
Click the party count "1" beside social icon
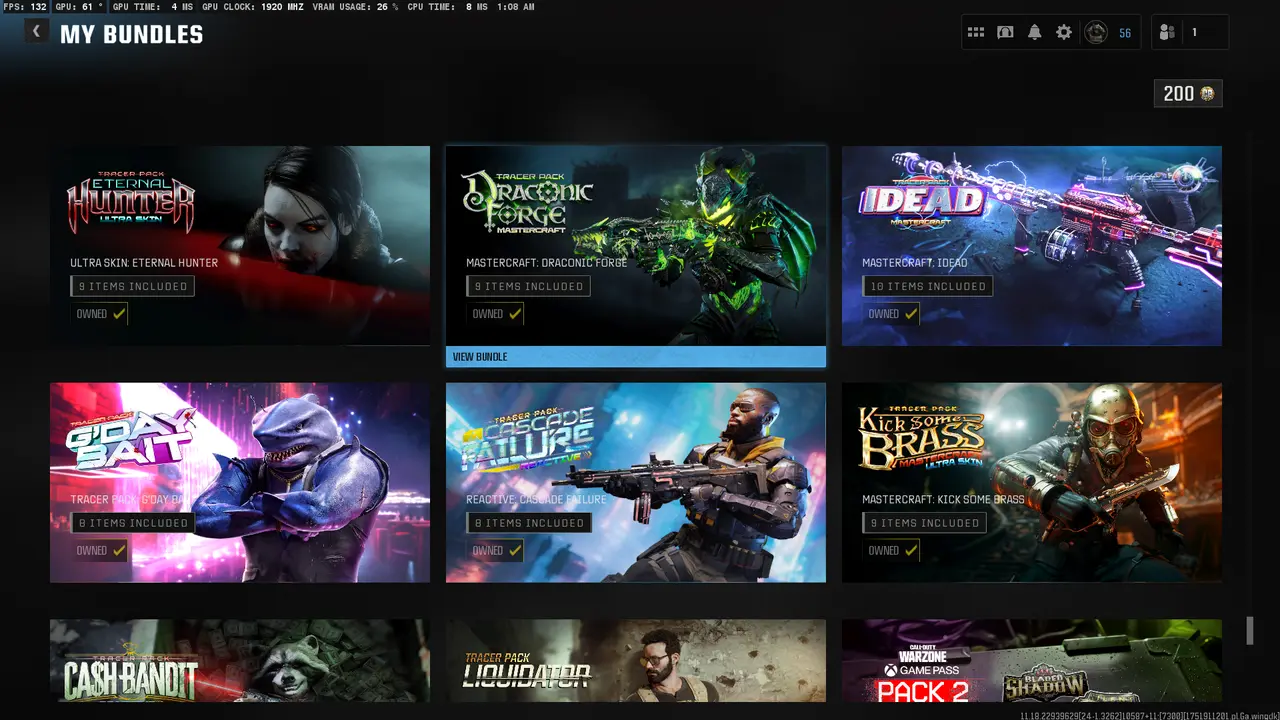1194,33
